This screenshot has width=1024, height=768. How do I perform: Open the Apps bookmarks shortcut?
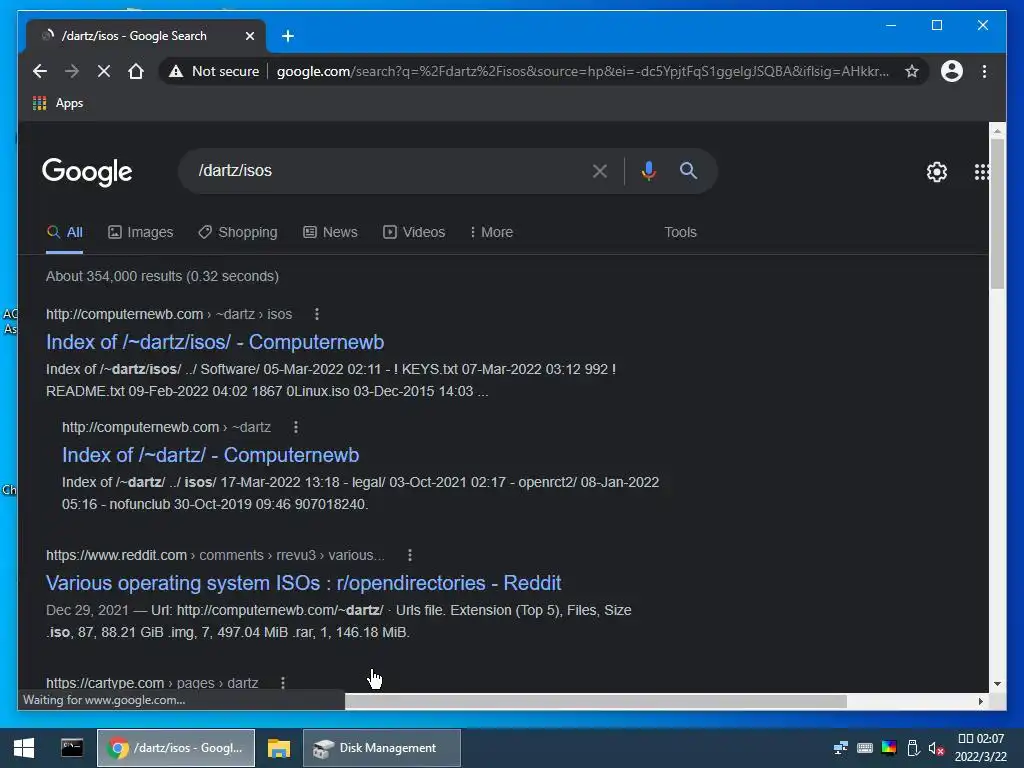[x=58, y=103]
